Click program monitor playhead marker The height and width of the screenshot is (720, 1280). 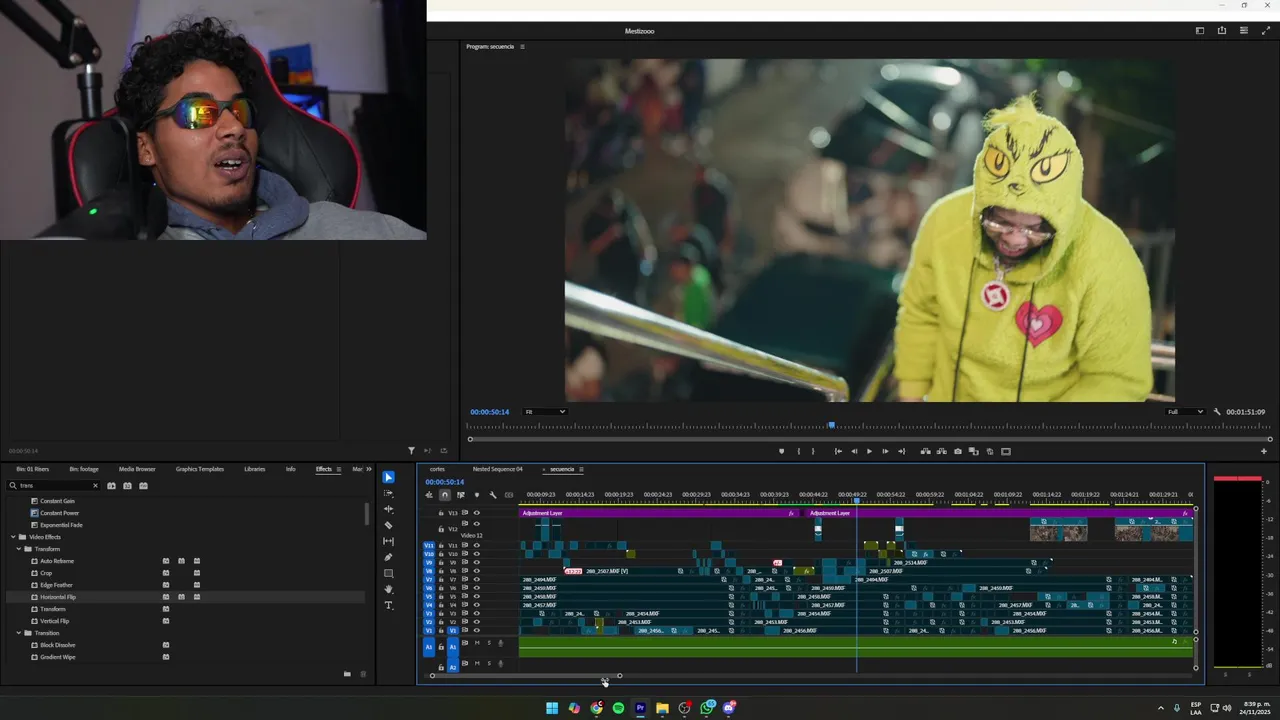(831, 425)
